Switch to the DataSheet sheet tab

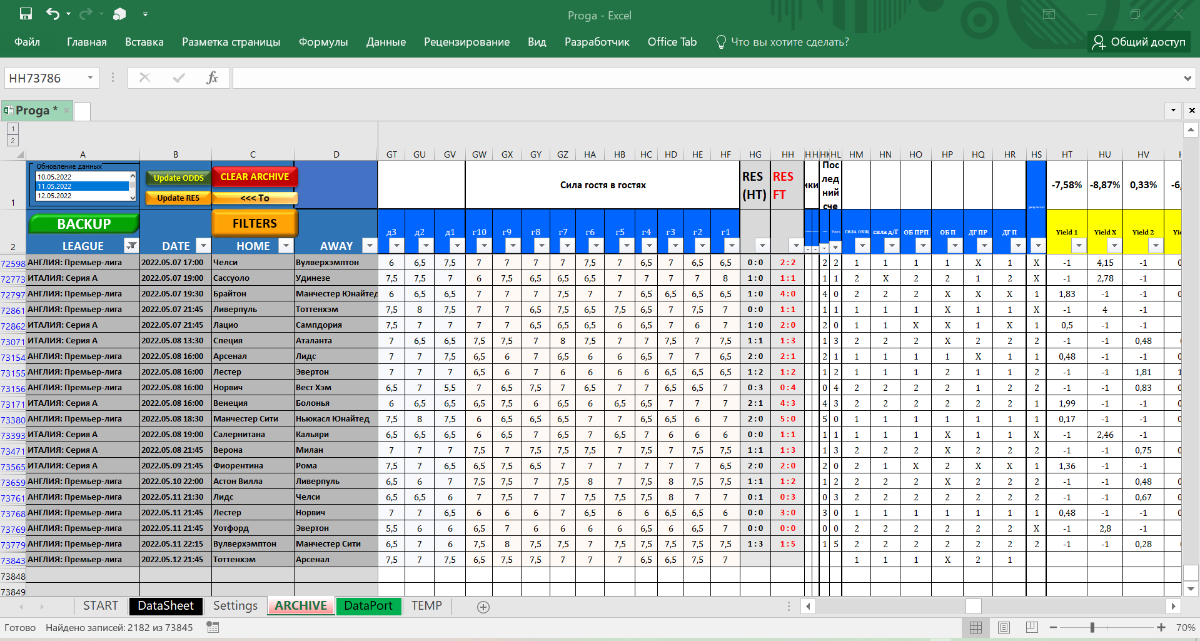[x=165, y=606]
